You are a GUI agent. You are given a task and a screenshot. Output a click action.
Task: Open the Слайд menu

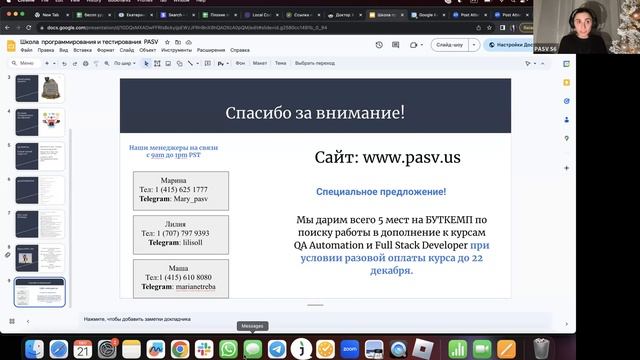pyautogui.click(x=127, y=50)
